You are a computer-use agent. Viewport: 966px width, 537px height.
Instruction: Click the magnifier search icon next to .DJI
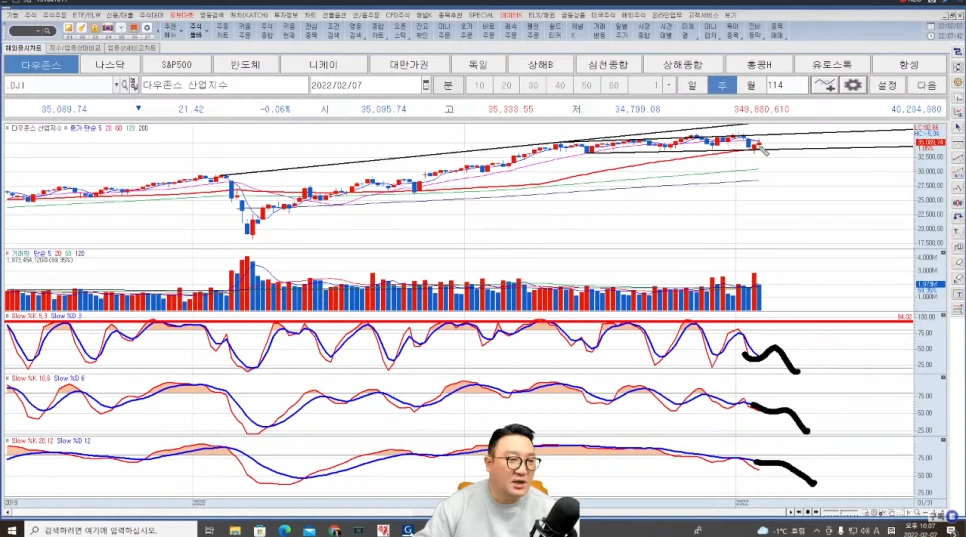[x=124, y=85]
